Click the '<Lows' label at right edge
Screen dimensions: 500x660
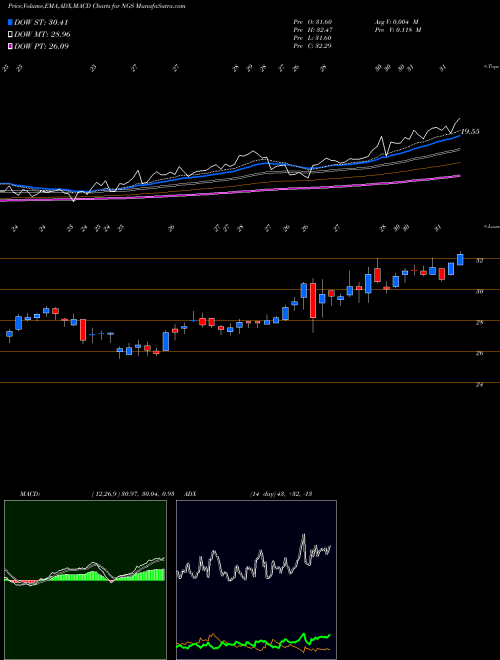coord(491,226)
